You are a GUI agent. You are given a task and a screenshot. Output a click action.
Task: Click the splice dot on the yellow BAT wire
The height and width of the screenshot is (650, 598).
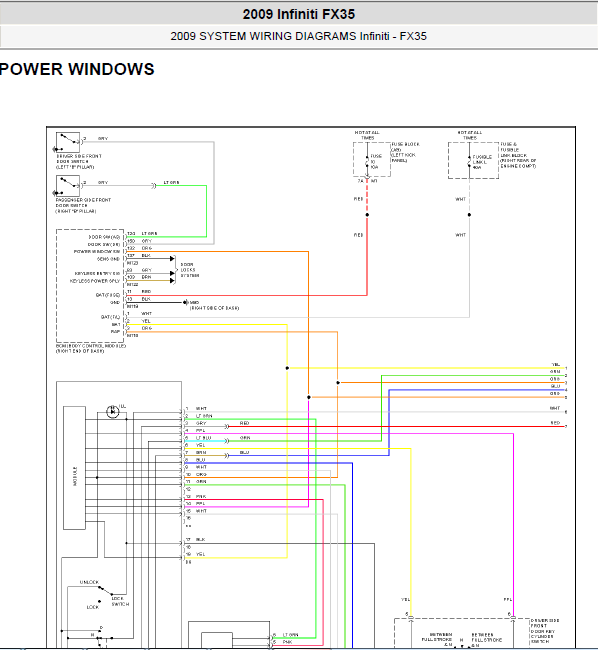(287, 368)
